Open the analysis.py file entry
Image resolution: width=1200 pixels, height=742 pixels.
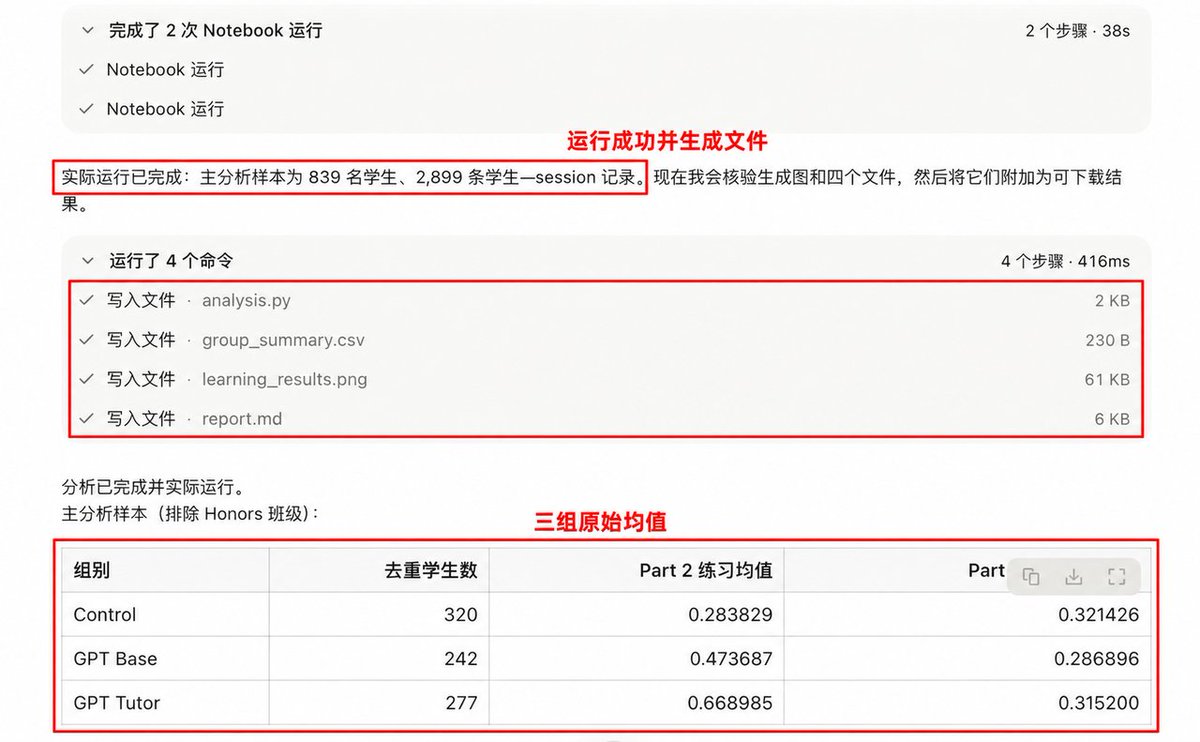click(246, 300)
